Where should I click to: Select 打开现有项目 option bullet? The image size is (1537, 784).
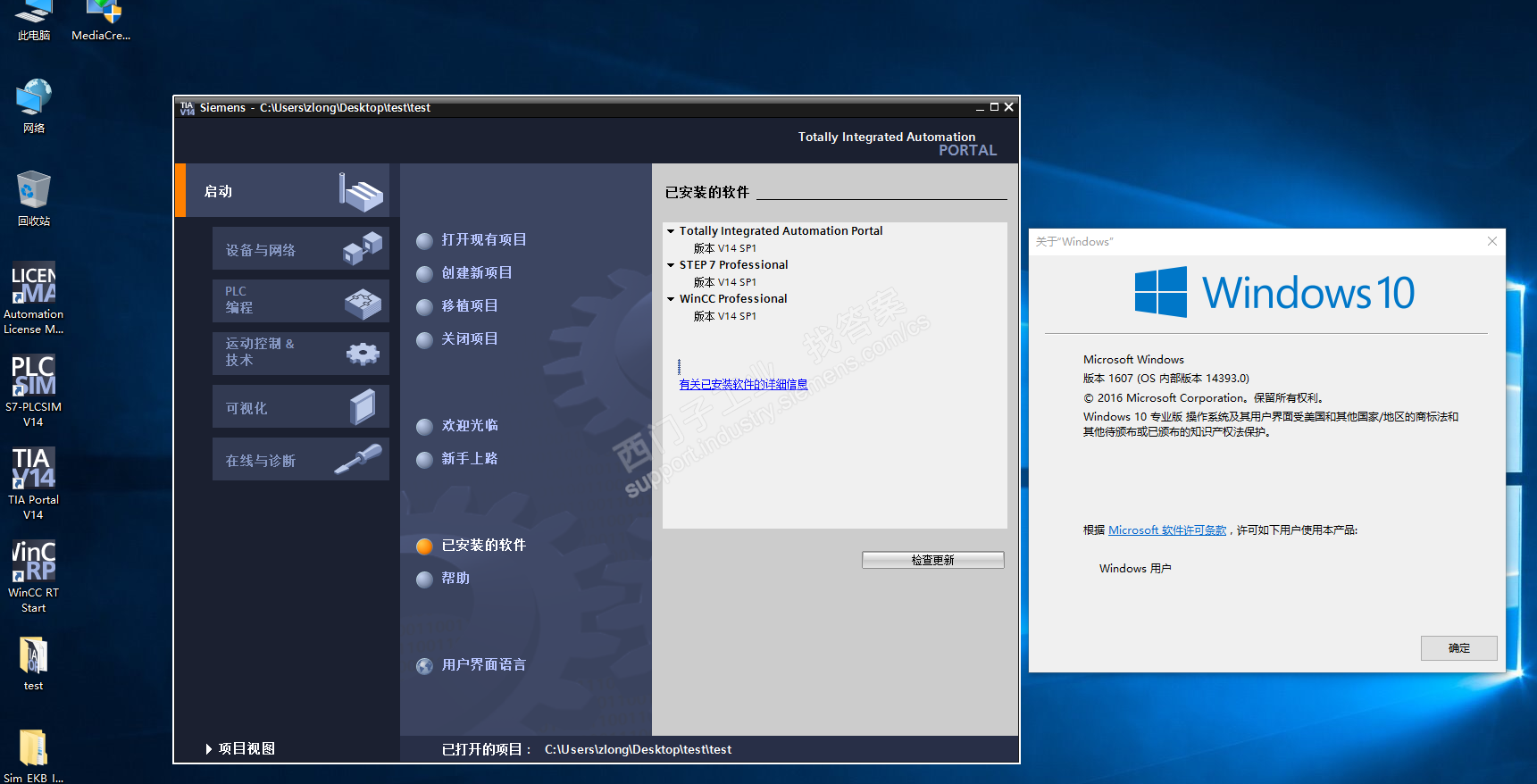tap(425, 241)
